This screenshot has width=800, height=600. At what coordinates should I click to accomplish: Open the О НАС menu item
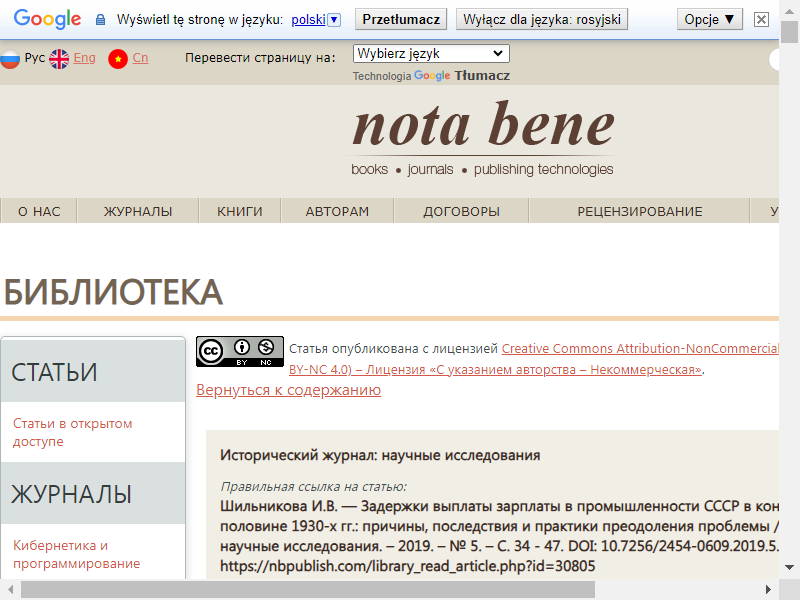click(39, 211)
